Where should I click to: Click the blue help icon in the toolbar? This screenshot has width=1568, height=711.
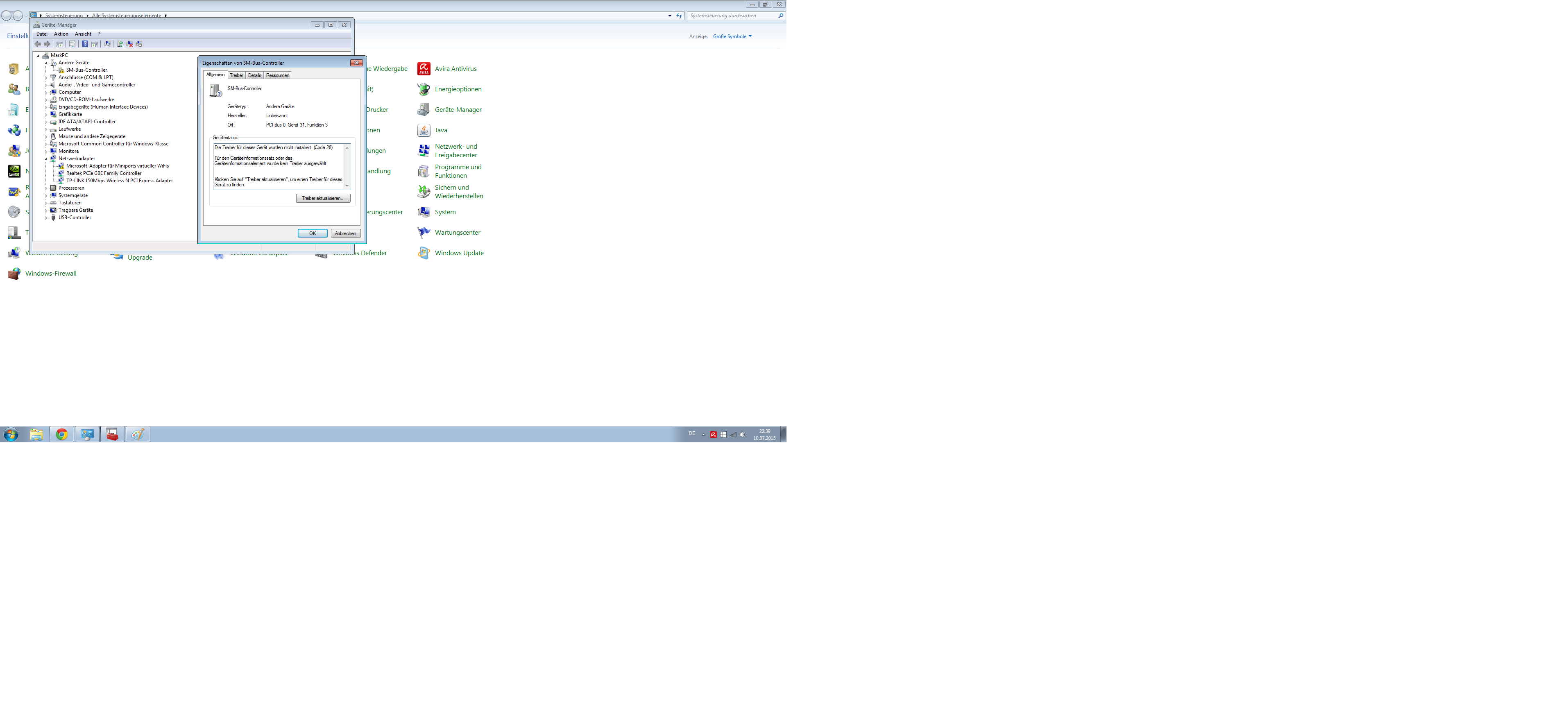pyautogui.click(x=85, y=44)
